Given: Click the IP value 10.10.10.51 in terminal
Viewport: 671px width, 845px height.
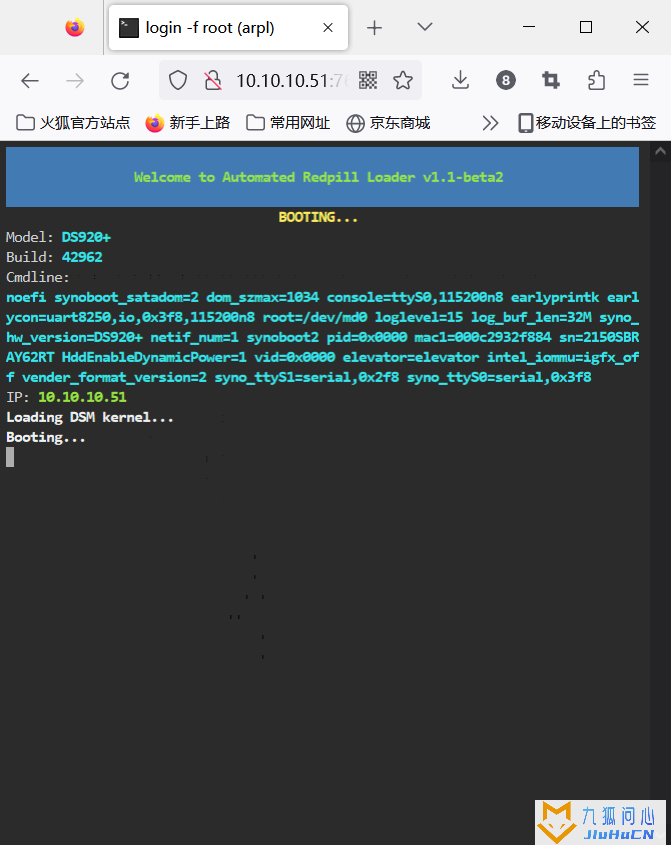Looking at the screenshot, I should [82, 397].
